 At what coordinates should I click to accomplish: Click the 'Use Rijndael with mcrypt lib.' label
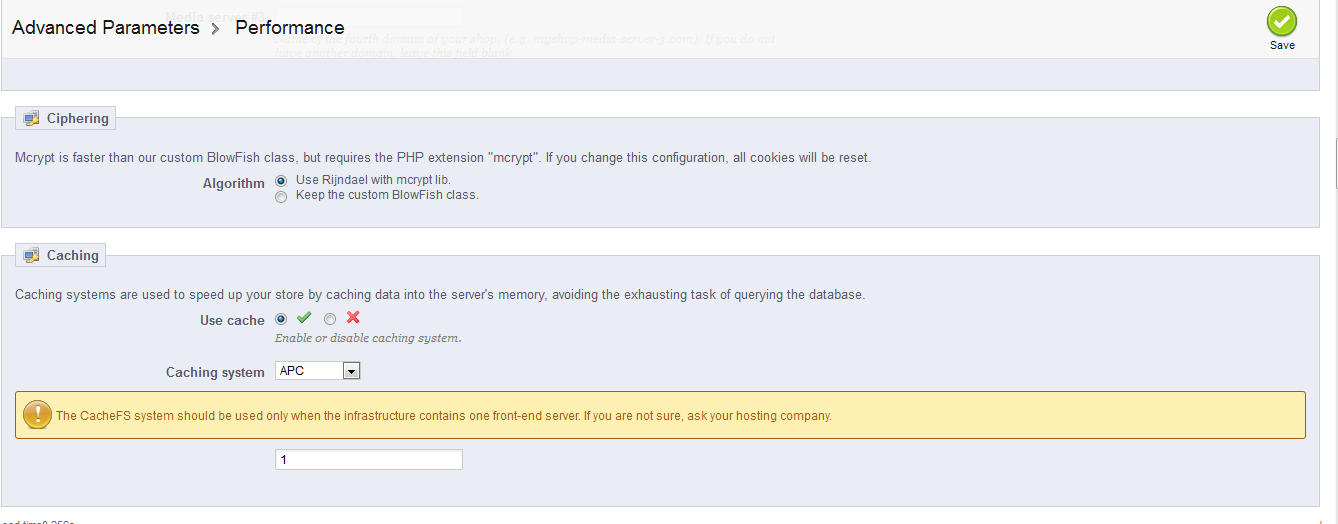tap(374, 180)
